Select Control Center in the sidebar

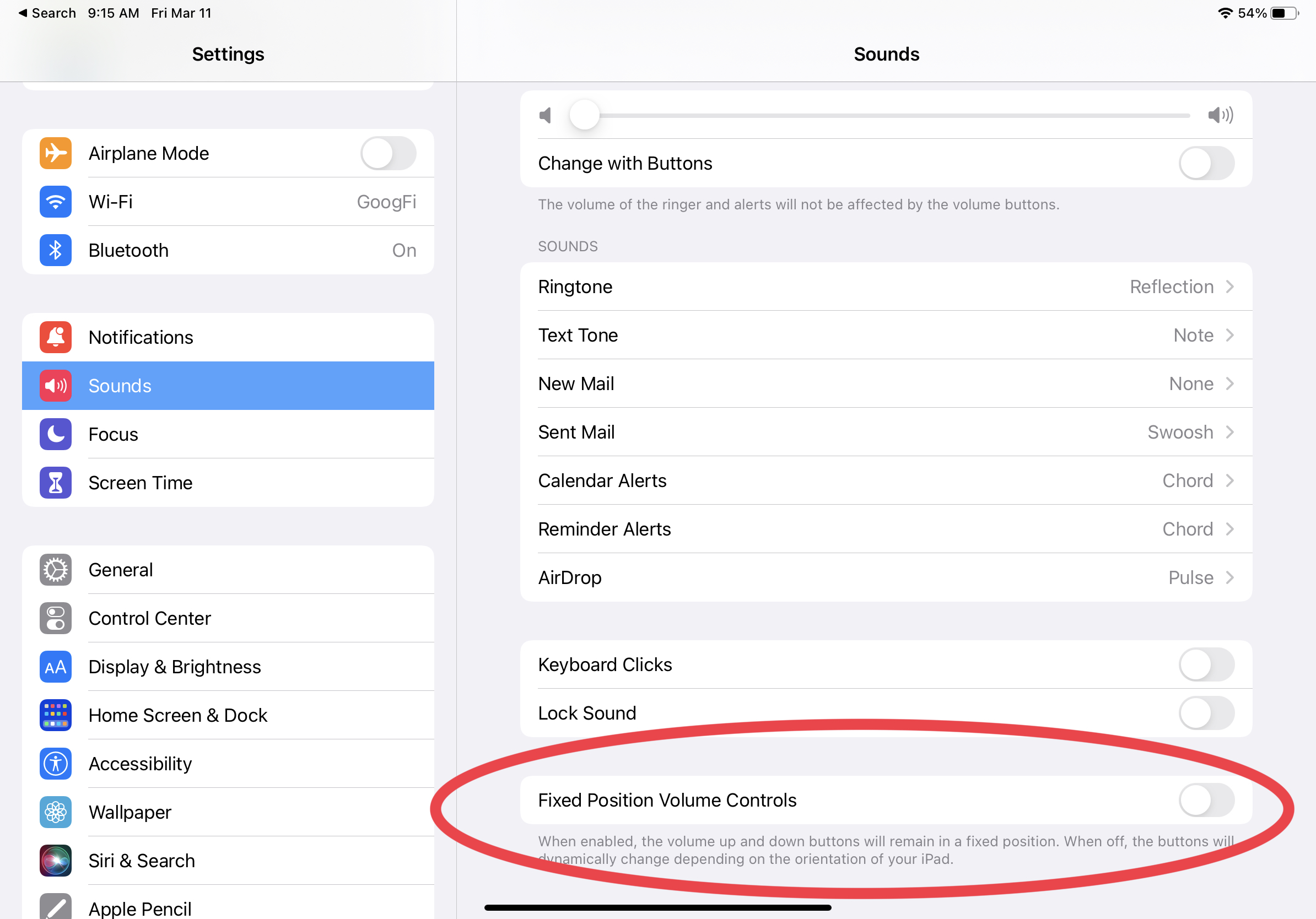(149, 618)
